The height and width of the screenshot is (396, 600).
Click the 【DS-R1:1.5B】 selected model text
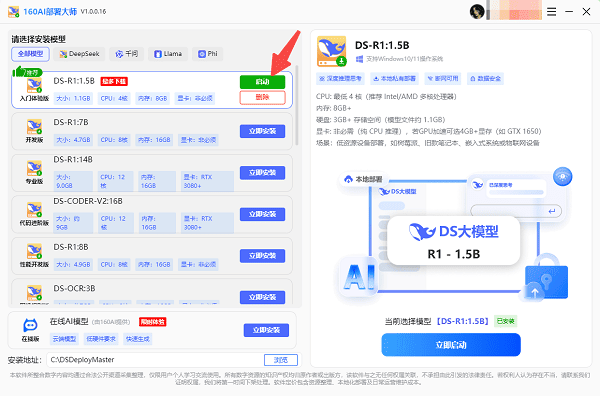pyautogui.click(x=463, y=321)
